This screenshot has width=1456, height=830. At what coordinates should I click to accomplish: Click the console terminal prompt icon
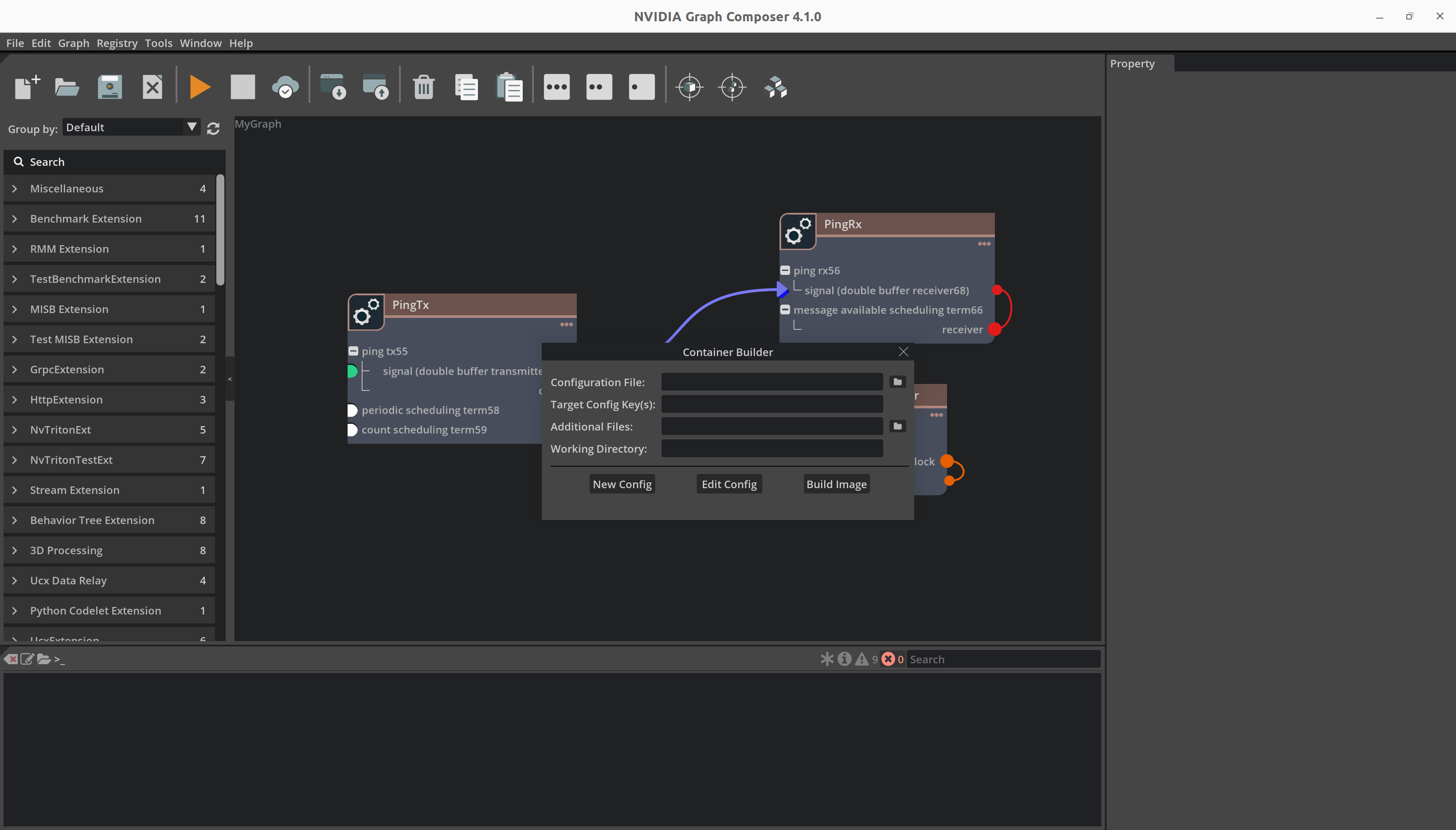pos(59,660)
